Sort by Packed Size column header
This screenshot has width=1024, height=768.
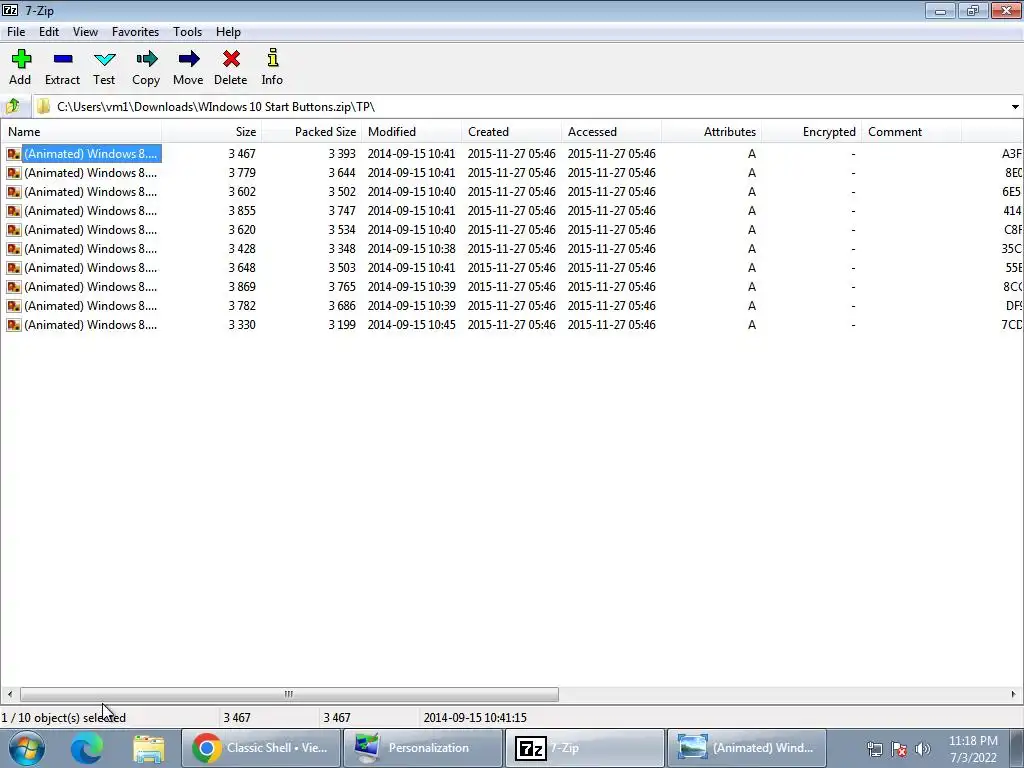(312, 132)
